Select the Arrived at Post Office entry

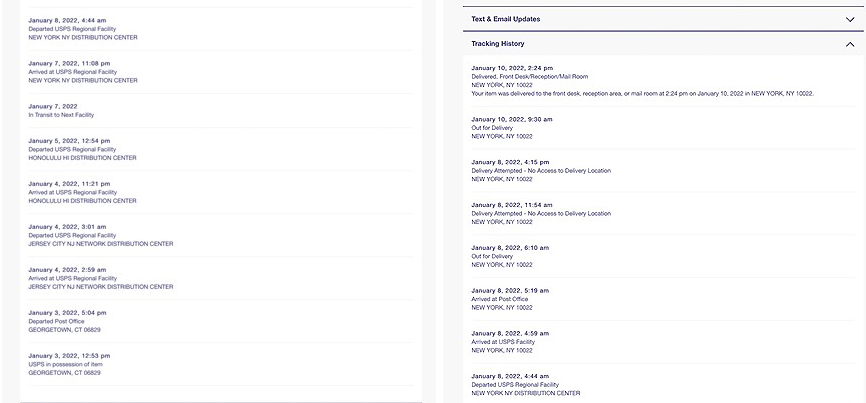tap(499, 299)
